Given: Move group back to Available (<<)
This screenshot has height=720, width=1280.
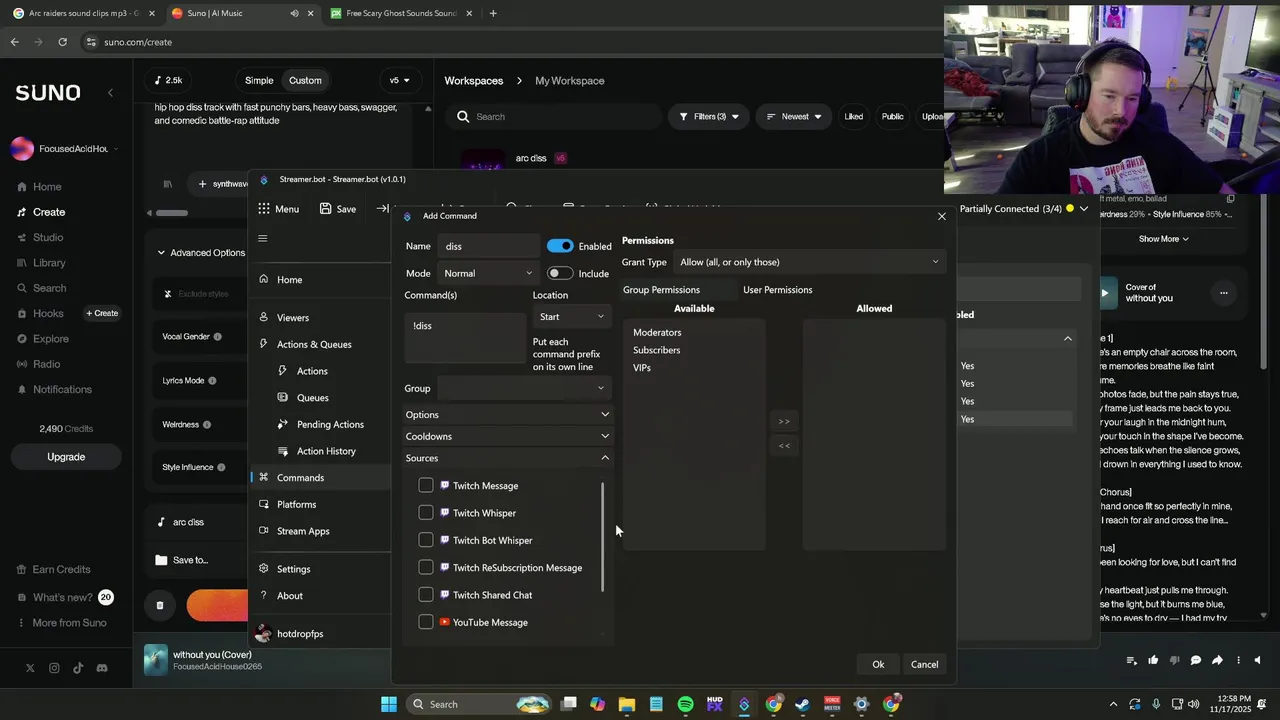Looking at the screenshot, I should coord(784,446).
